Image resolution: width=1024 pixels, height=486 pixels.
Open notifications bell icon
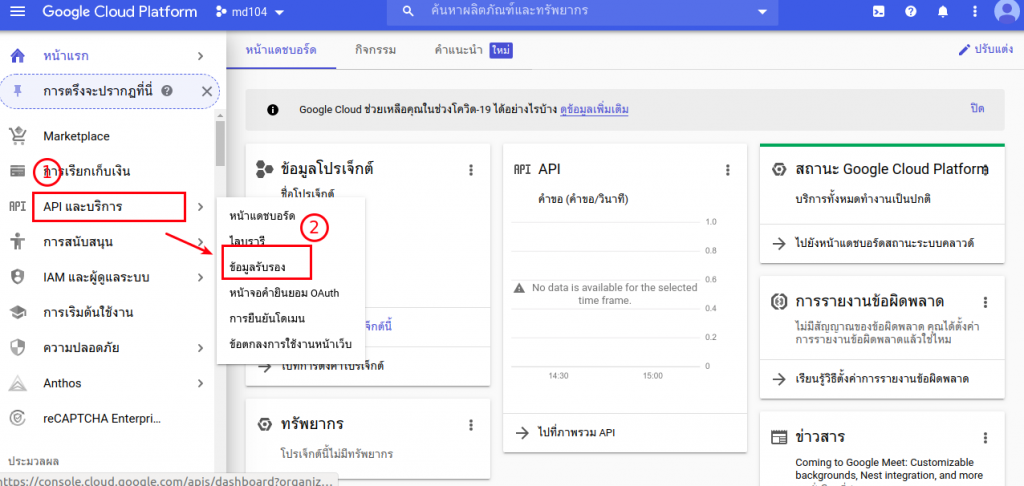click(x=942, y=12)
